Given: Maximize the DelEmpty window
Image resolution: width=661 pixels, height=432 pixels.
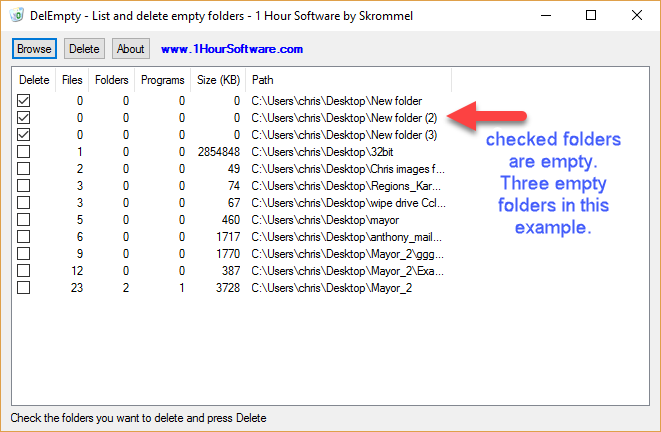Looking at the screenshot, I should [591, 16].
